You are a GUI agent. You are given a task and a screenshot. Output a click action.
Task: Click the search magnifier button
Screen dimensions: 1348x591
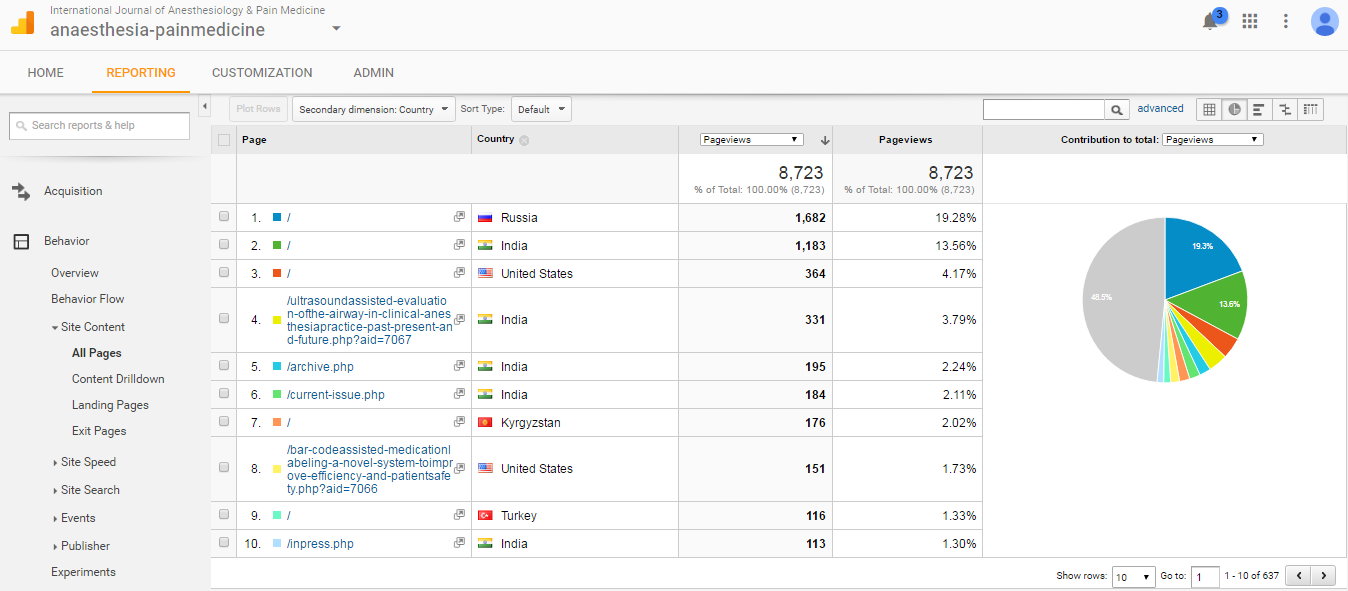[1117, 110]
